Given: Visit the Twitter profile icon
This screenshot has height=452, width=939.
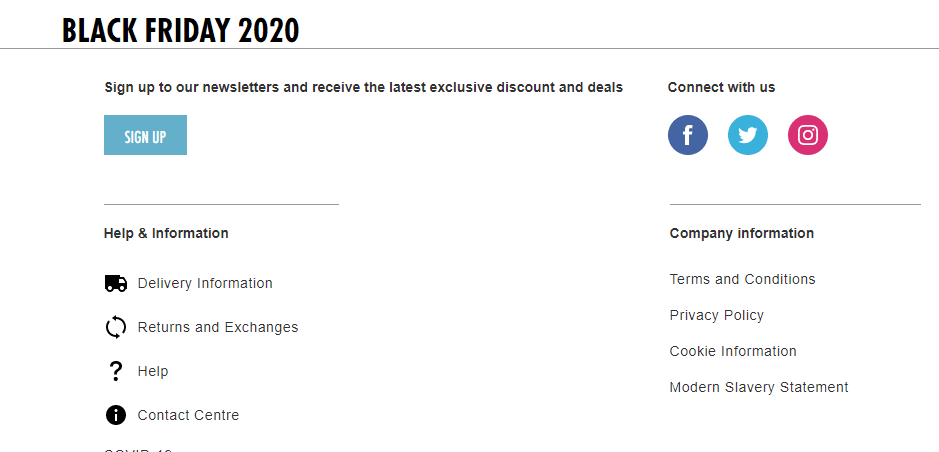Looking at the screenshot, I should pyautogui.click(x=747, y=135).
